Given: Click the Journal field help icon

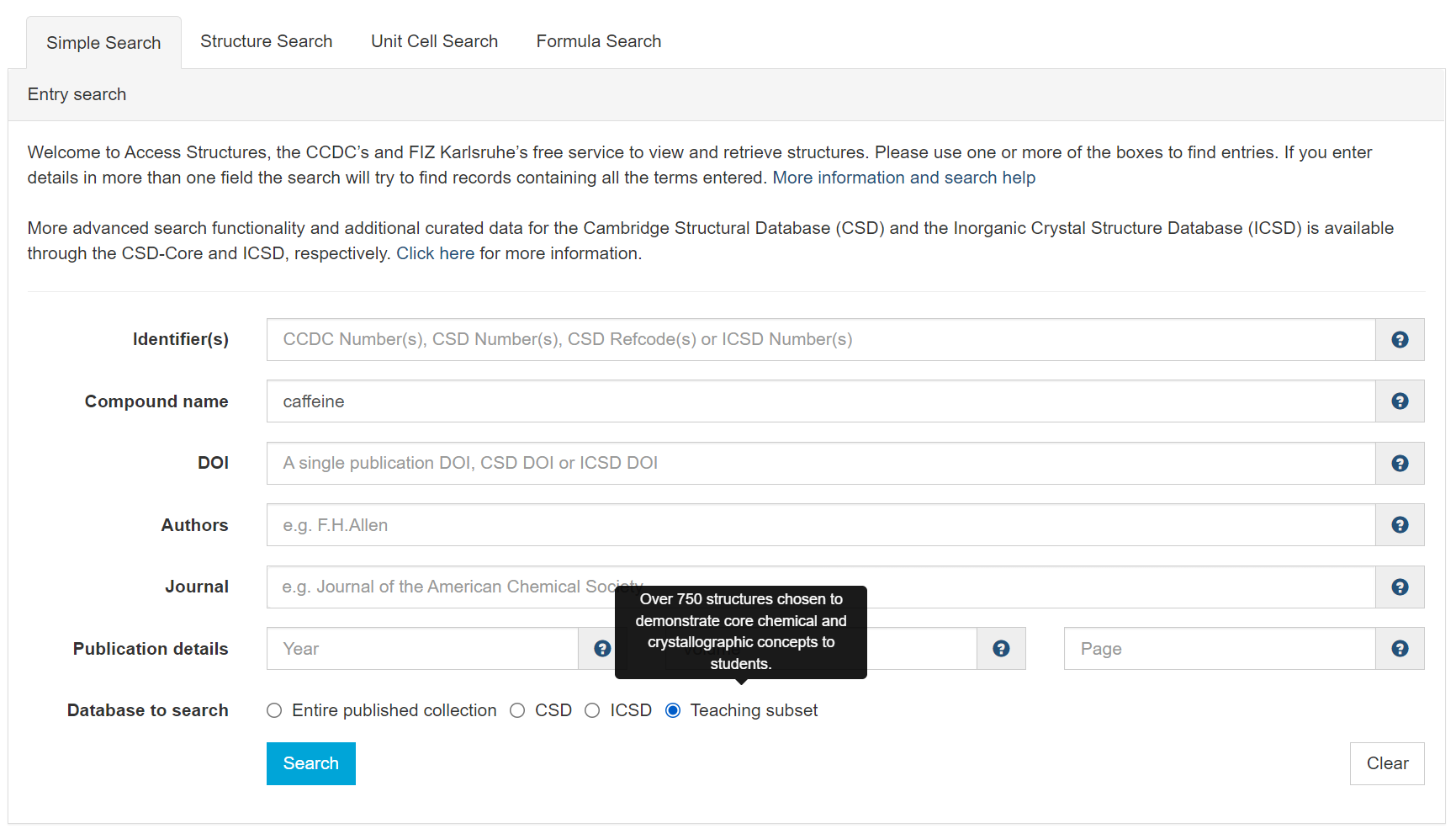Looking at the screenshot, I should tap(1400, 587).
